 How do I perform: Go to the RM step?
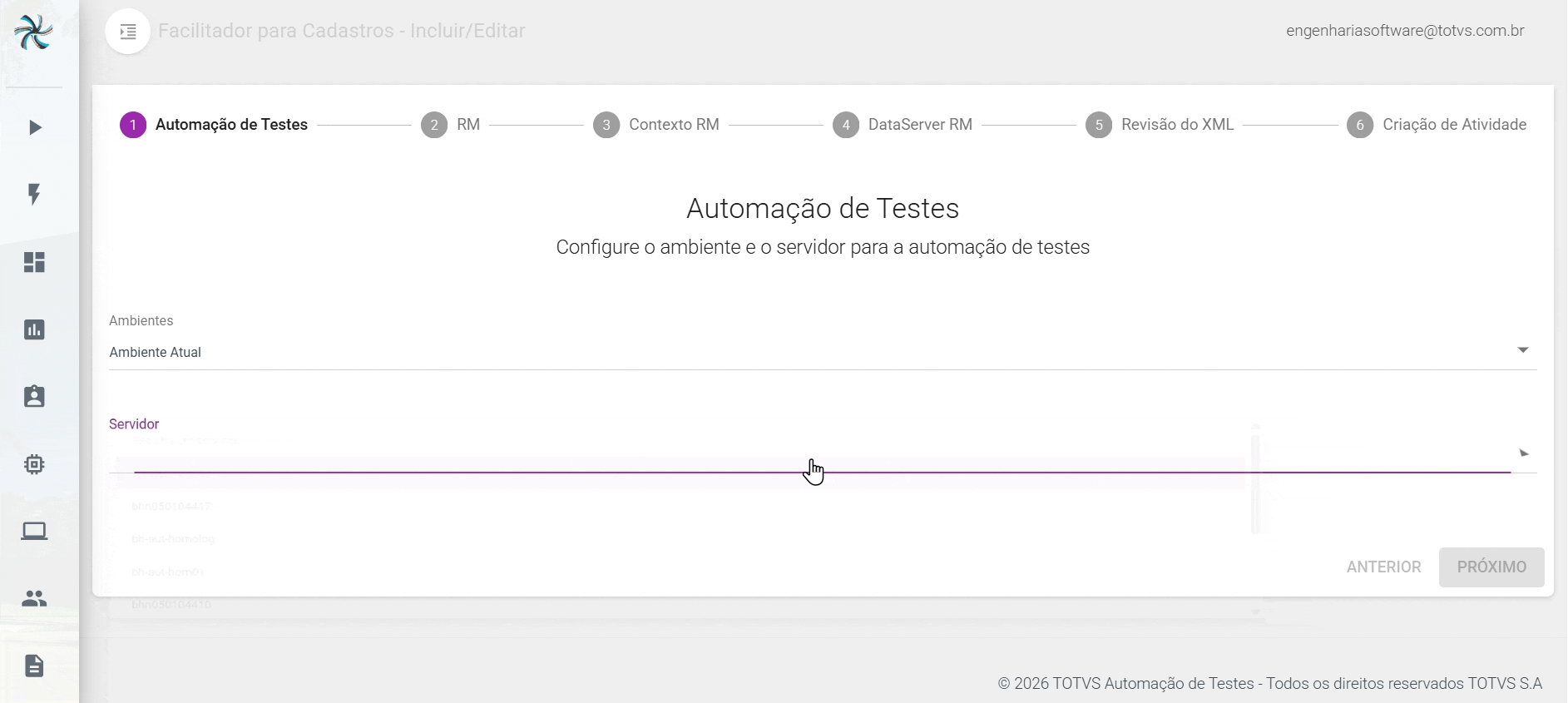[452, 125]
